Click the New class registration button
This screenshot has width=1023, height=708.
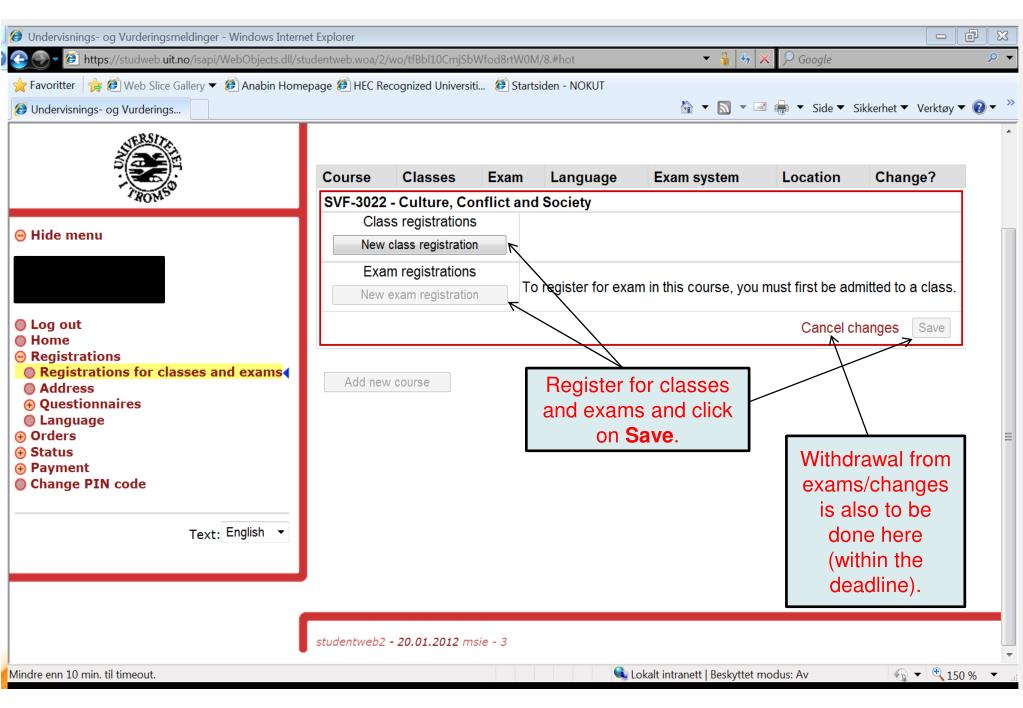[x=419, y=245]
